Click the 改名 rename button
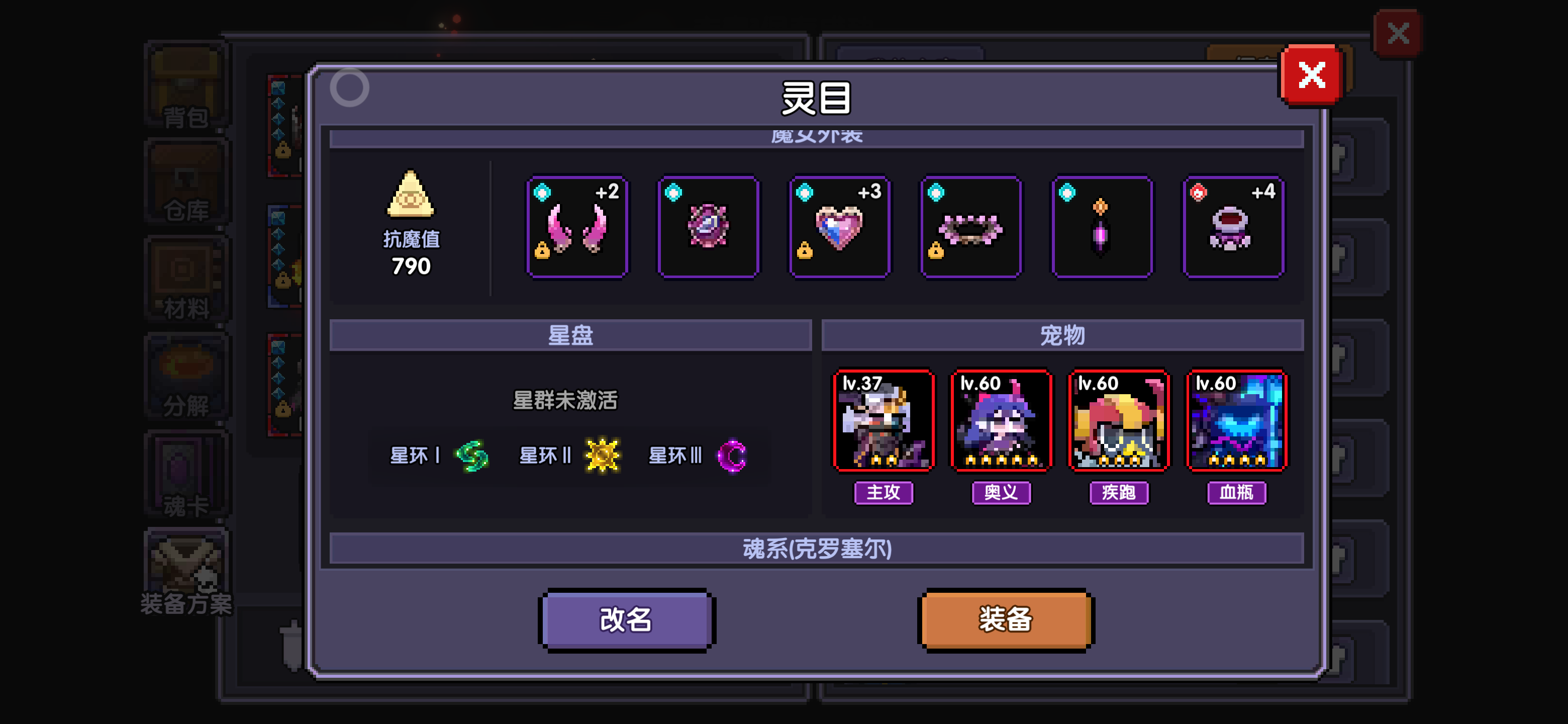This screenshot has width=1568, height=724. 626,620
